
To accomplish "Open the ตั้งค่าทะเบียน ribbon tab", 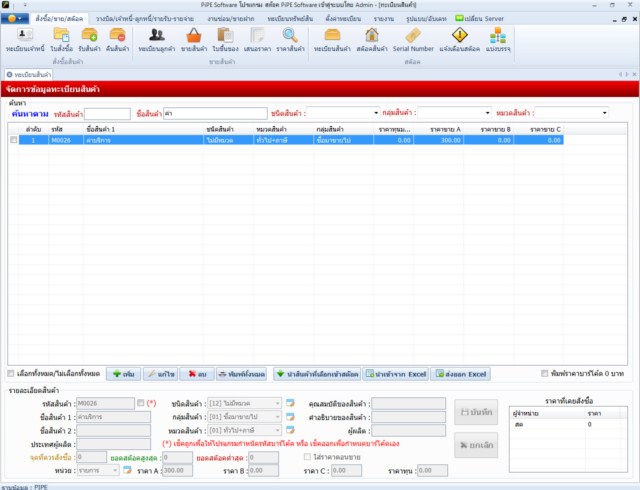I will (x=343, y=19).
